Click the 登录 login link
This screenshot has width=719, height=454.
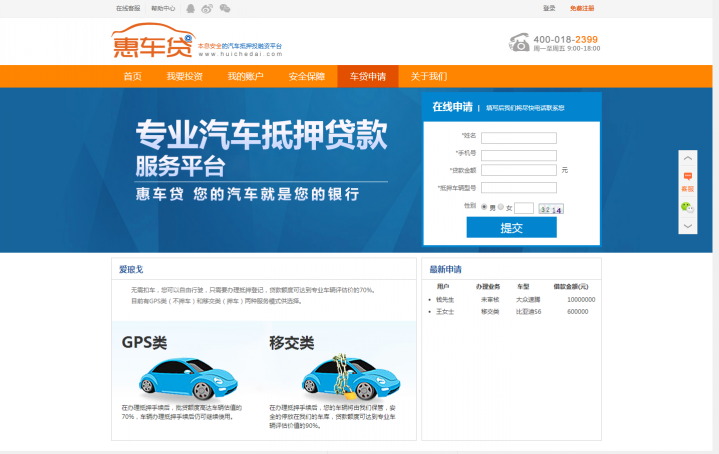click(x=549, y=8)
